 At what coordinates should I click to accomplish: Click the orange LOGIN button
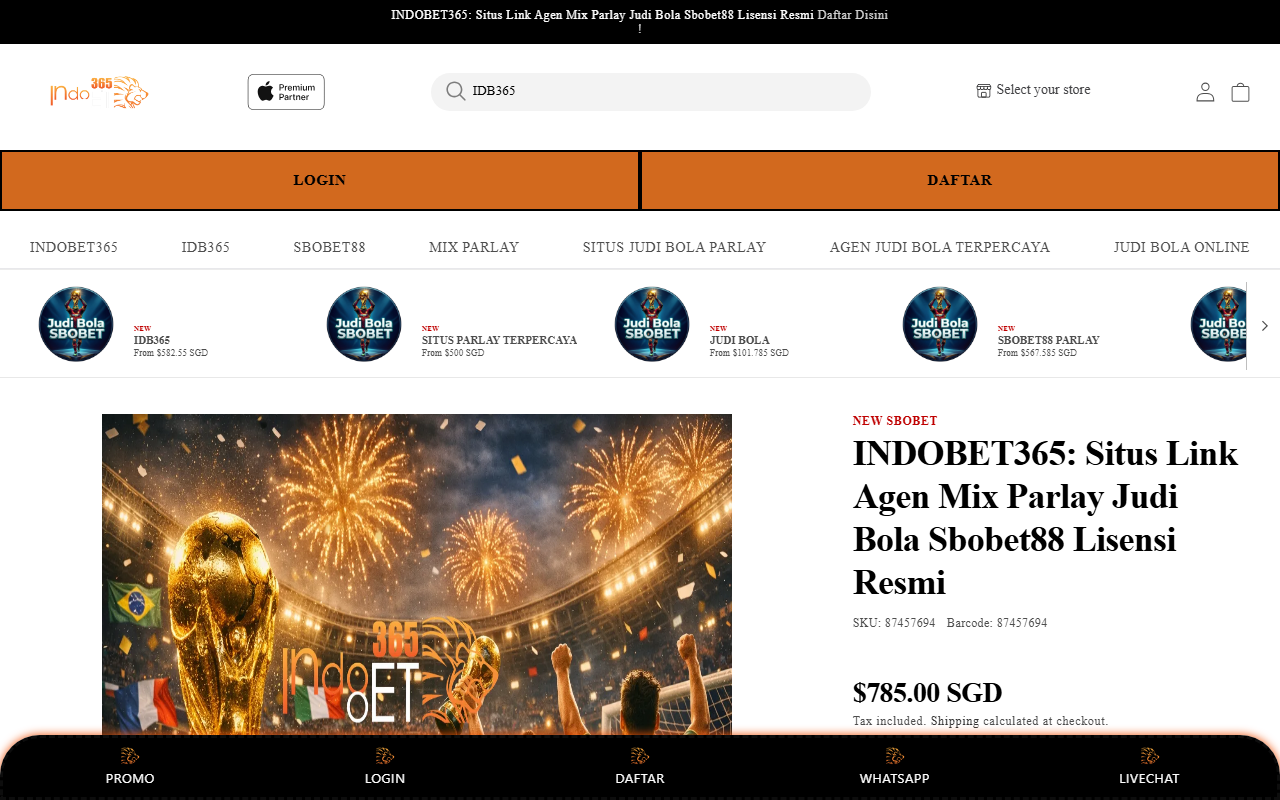point(319,180)
